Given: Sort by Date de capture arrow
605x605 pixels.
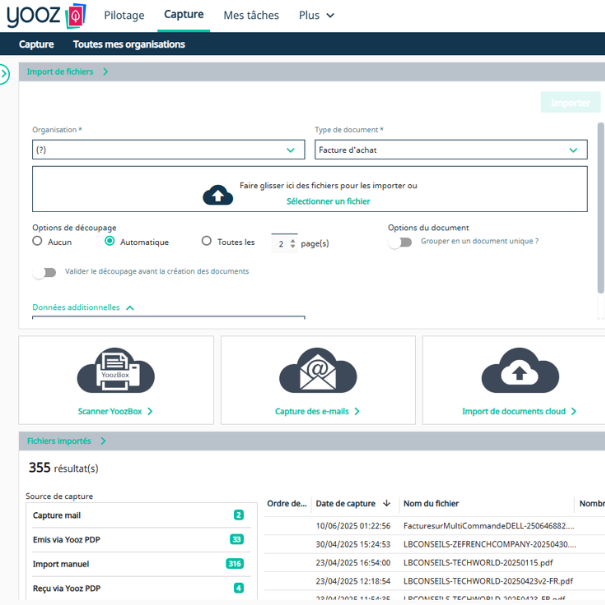Looking at the screenshot, I should click(x=387, y=503).
